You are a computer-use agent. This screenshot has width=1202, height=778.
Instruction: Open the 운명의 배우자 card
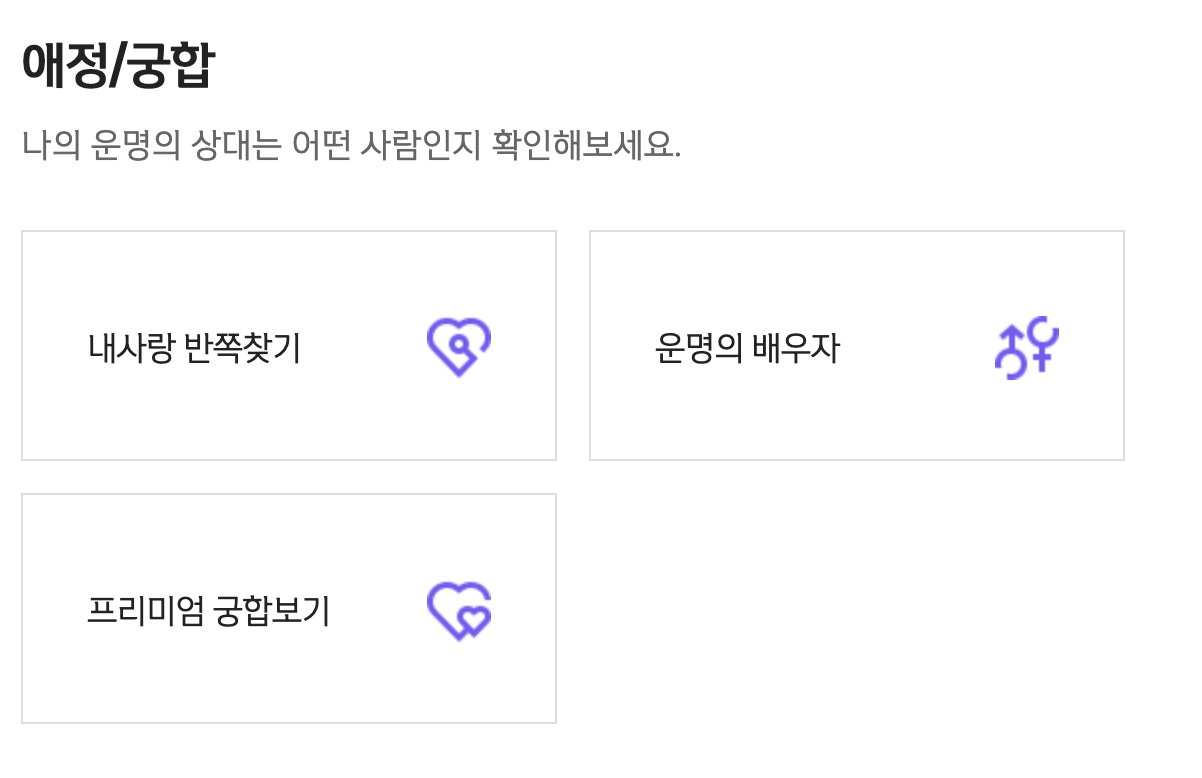pos(857,345)
